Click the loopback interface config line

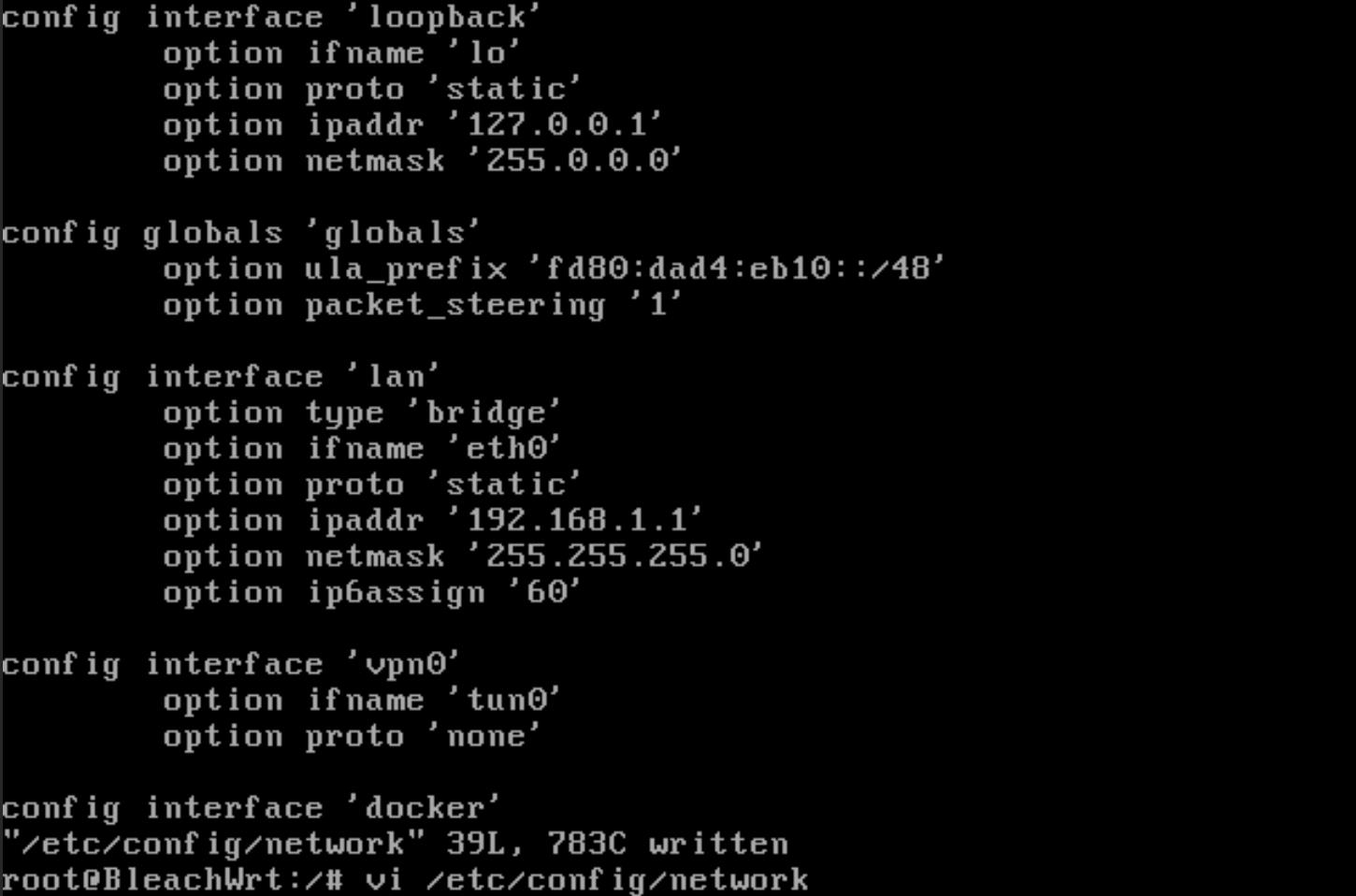tap(271, 17)
